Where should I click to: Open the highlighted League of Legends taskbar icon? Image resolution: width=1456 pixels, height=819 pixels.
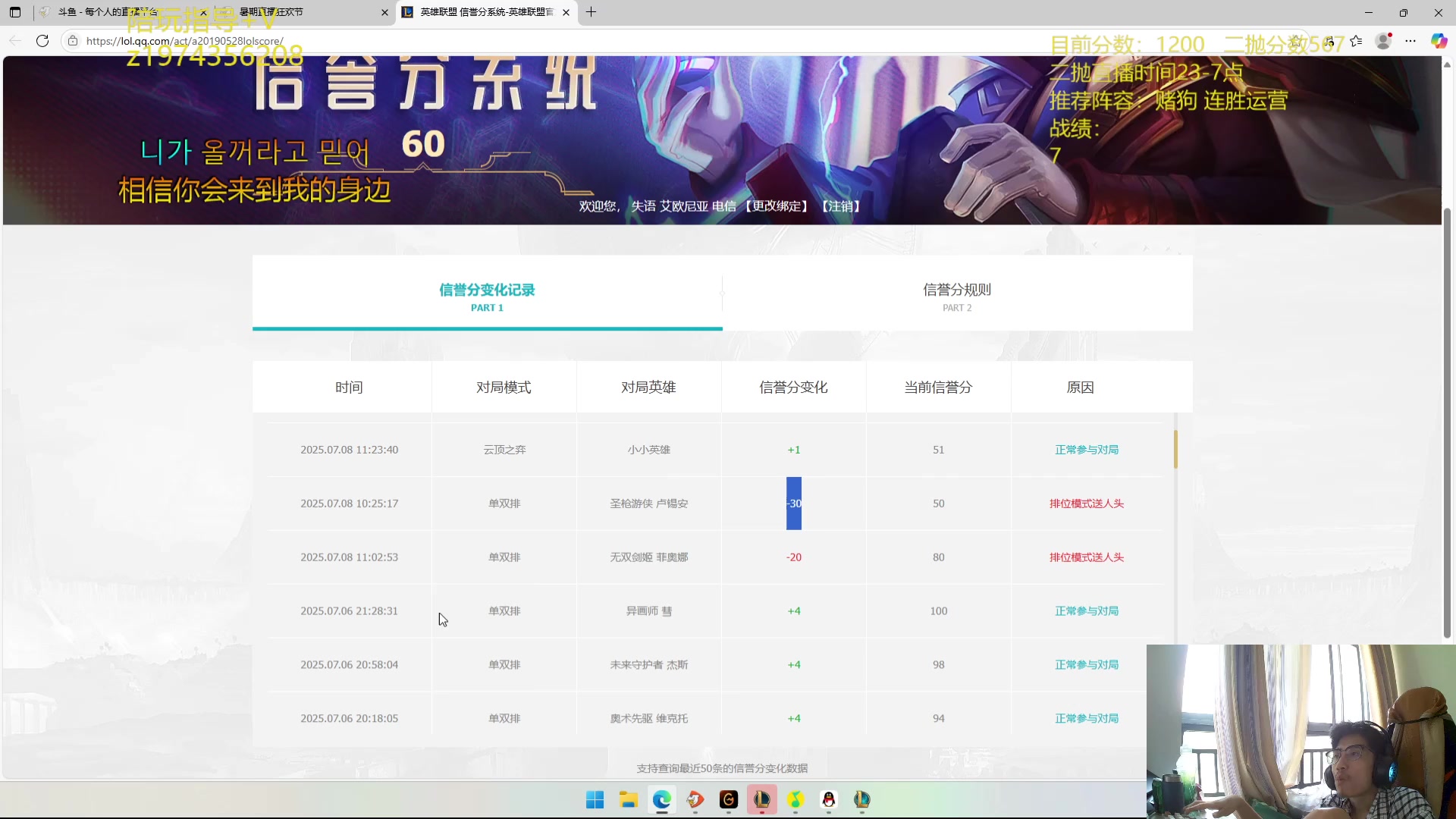pos(762,800)
